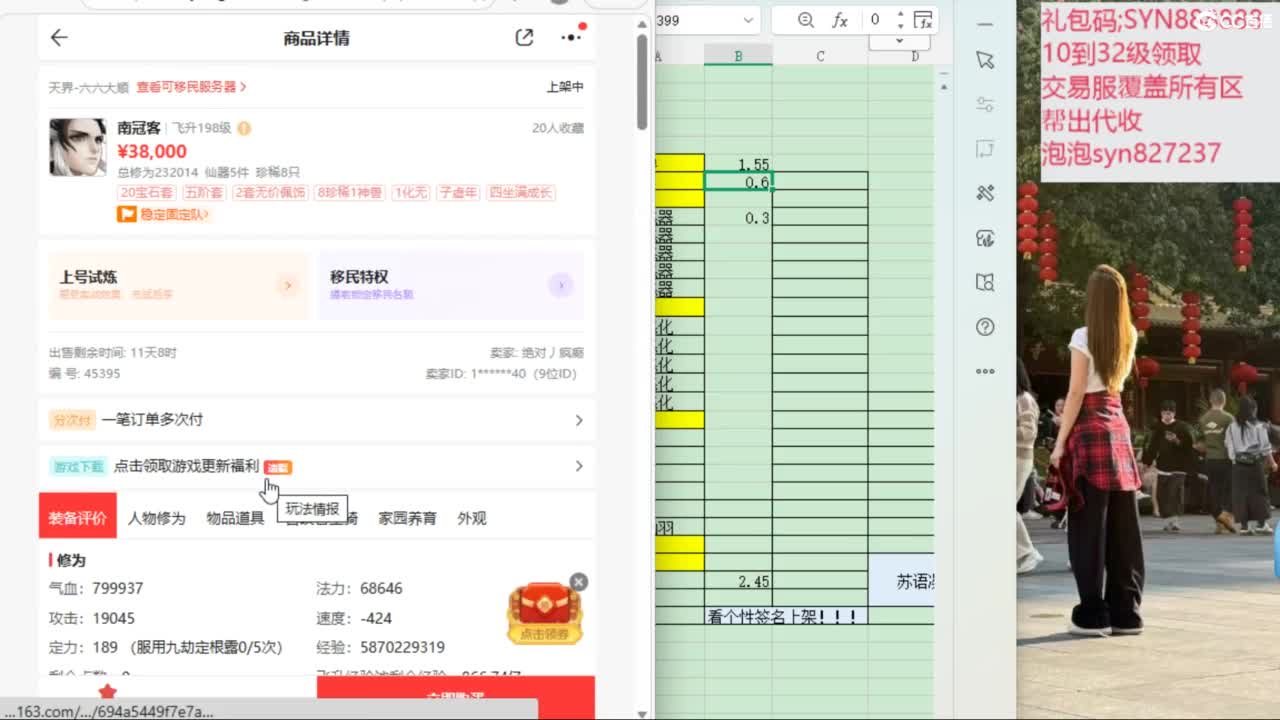Switch to the 家园养育 tab
Viewport: 1280px width, 720px height.
(x=407, y=518)
